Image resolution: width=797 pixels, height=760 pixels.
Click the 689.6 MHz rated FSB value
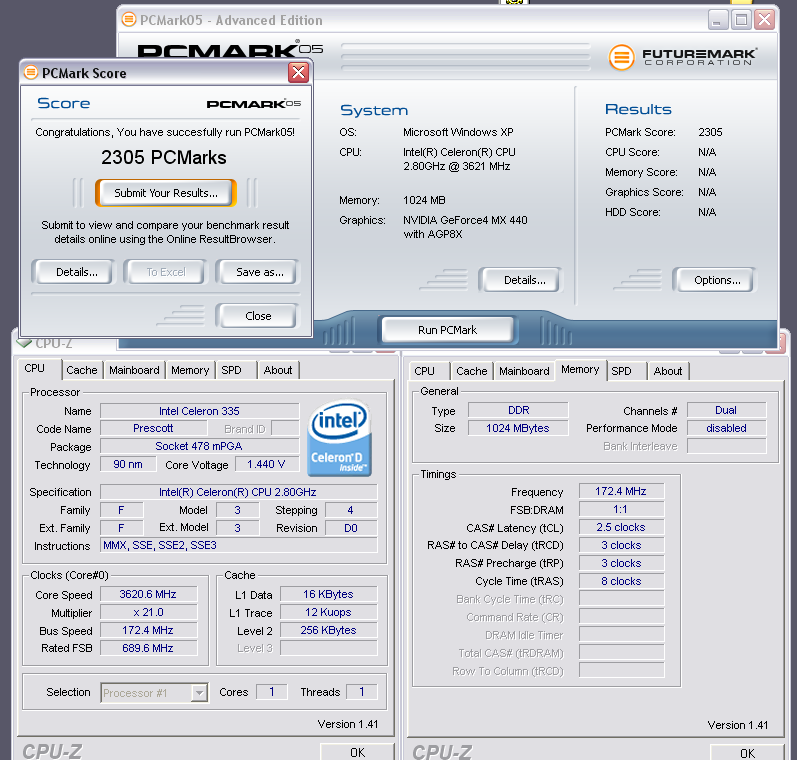(x=148, y=648)
